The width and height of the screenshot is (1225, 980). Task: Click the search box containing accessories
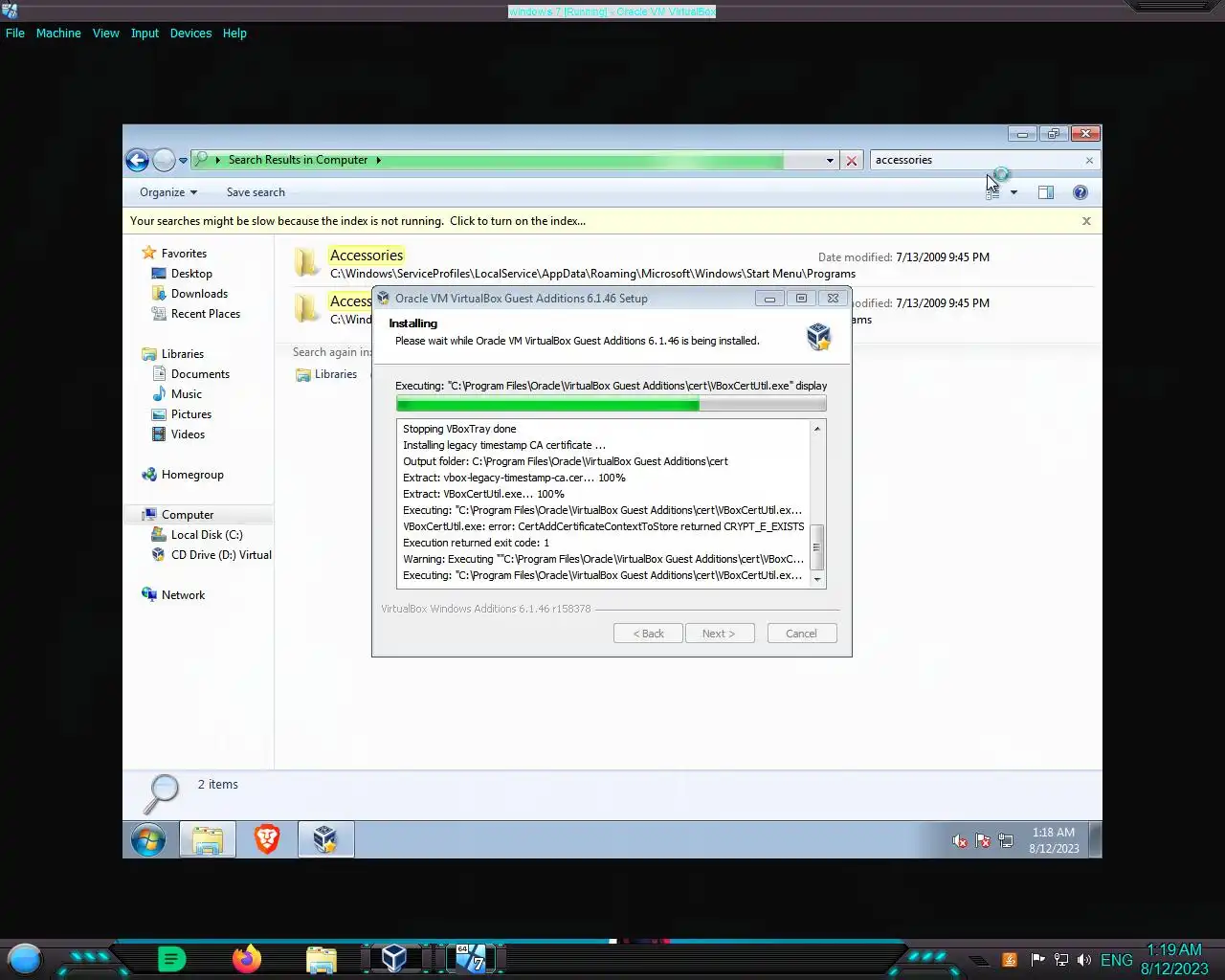click(x=976, y=160)
